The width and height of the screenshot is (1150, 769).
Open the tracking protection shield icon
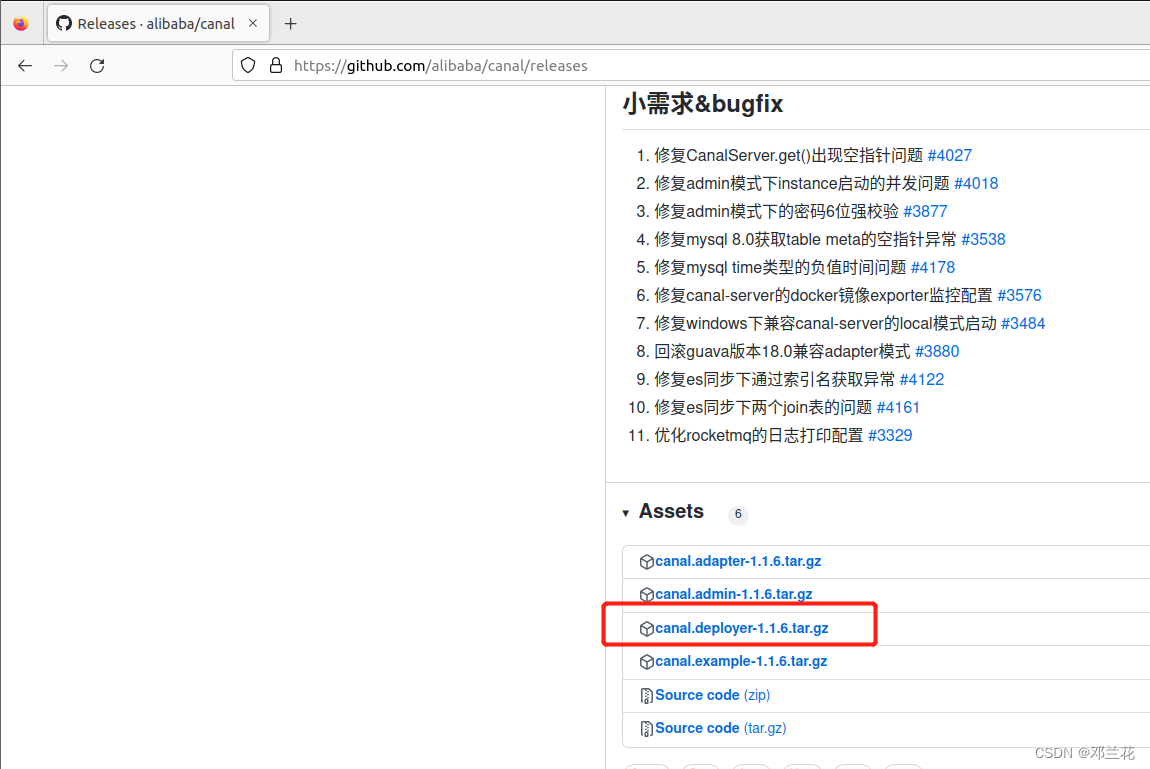(248, 65)
